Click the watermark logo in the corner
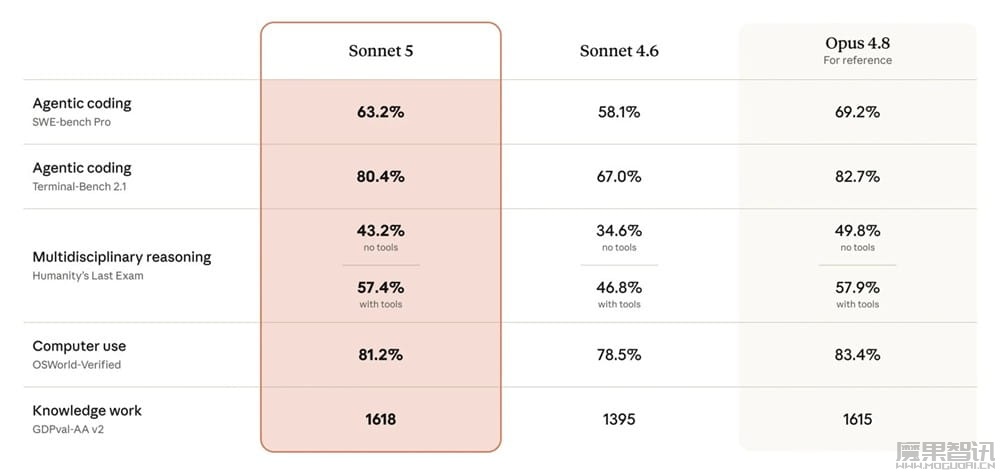 tap(945, 455)
